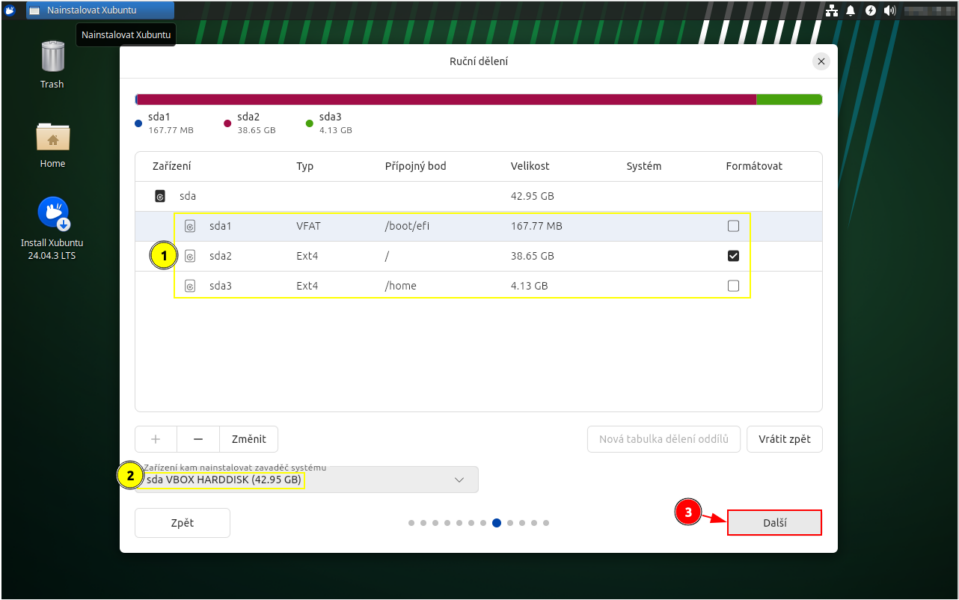959x600 pixels.
Task: Click the minus icon to remove a partition
Action: point(198,439)
